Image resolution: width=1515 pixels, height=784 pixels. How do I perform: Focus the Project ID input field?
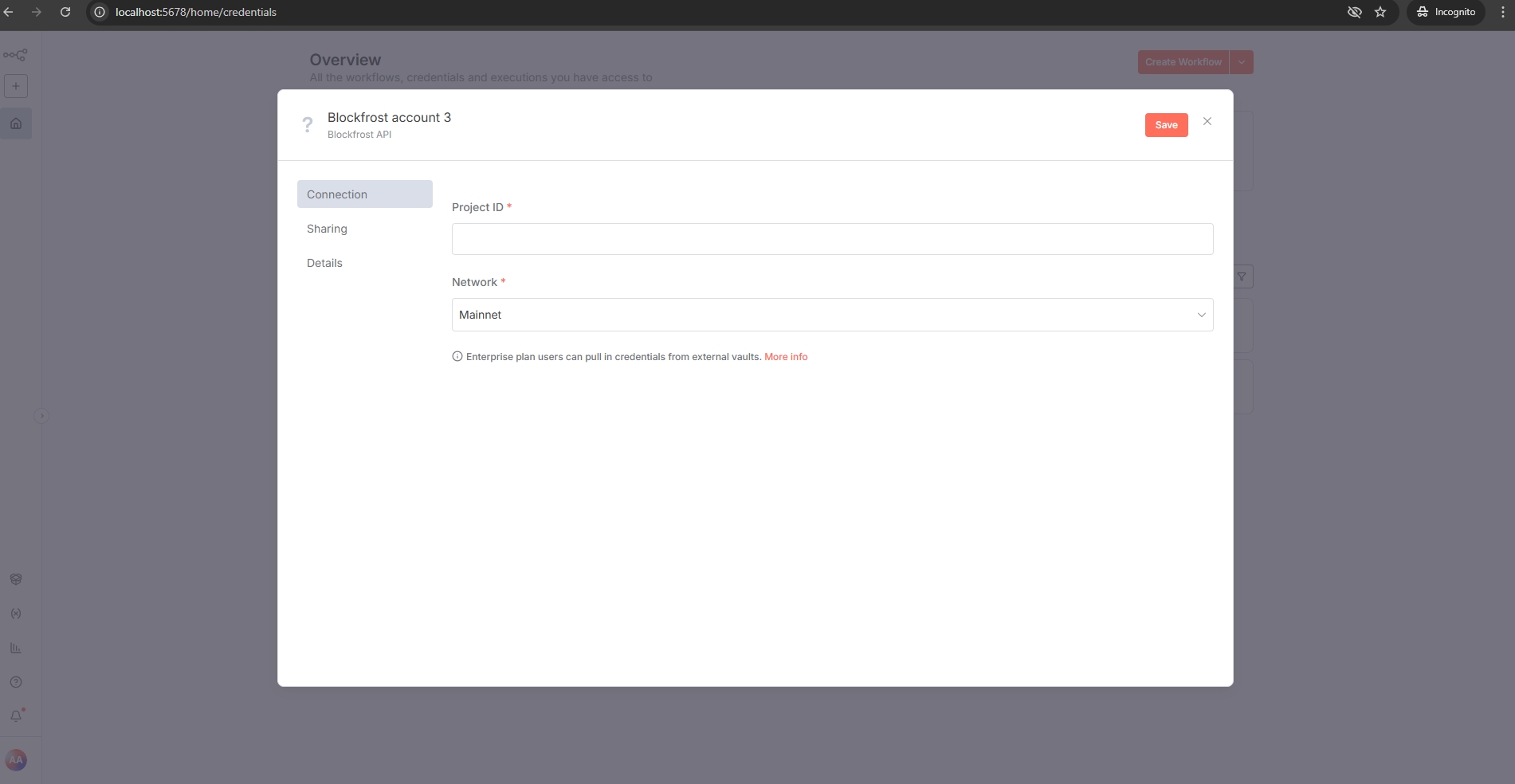(832, 239)
